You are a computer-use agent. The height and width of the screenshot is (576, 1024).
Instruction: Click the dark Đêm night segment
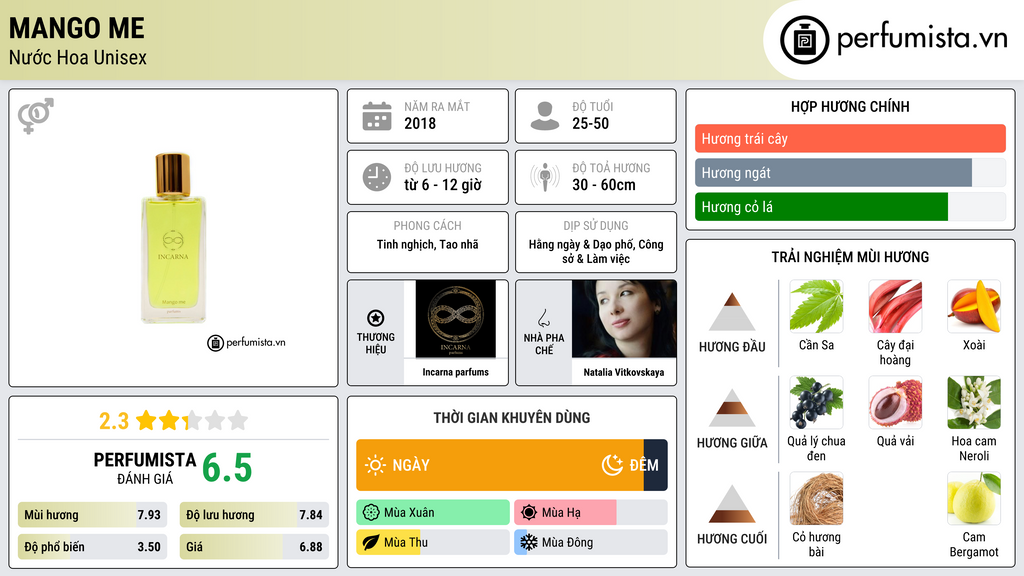point(656,465)
